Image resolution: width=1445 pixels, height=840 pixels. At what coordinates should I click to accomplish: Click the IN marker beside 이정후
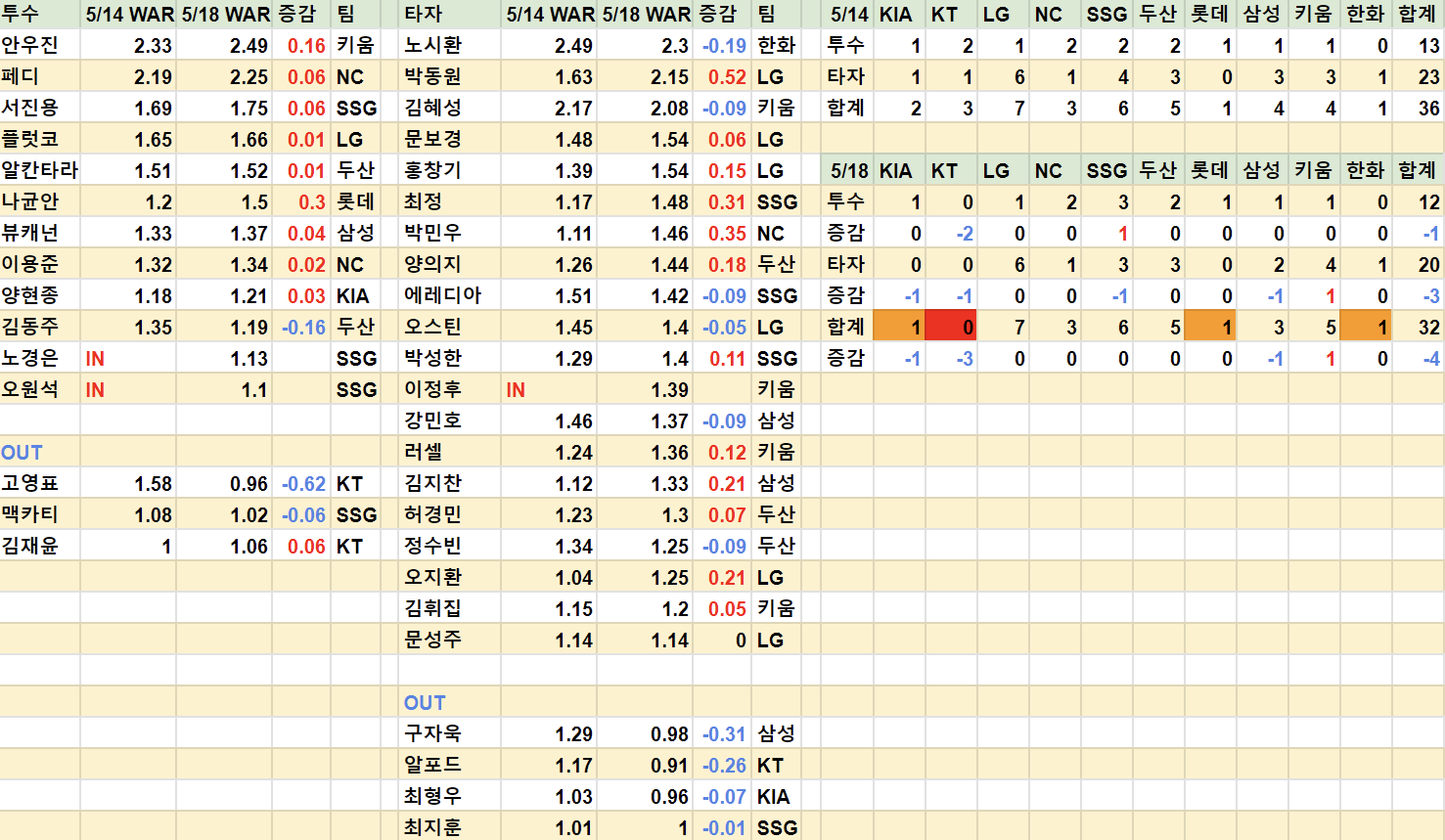pyautogui.click(x=516, y=390)
